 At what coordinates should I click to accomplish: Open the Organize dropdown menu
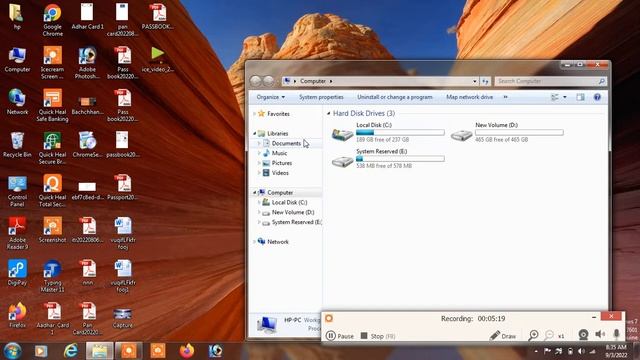271,97
